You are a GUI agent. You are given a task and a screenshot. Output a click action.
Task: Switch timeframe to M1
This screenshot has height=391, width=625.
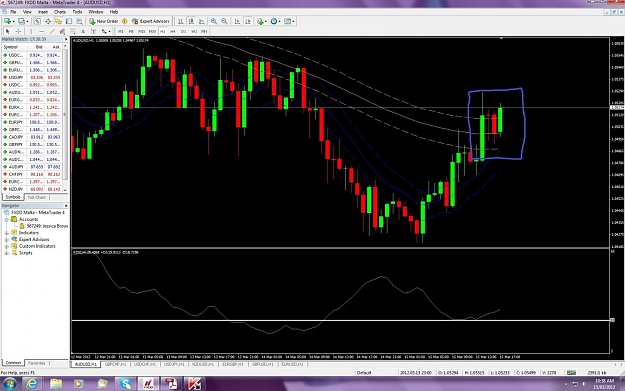[121, 31]
